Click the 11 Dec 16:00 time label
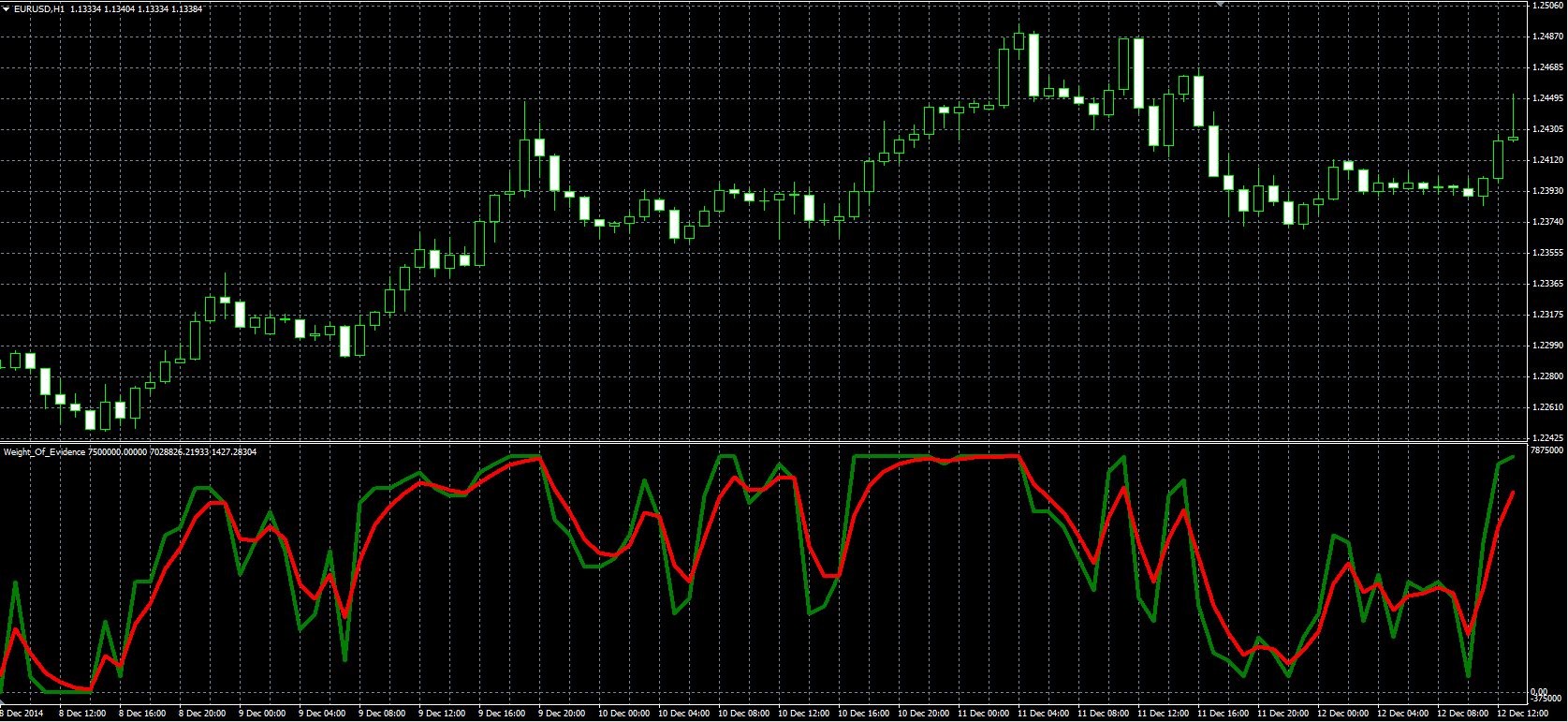 tap(1223, 714)
